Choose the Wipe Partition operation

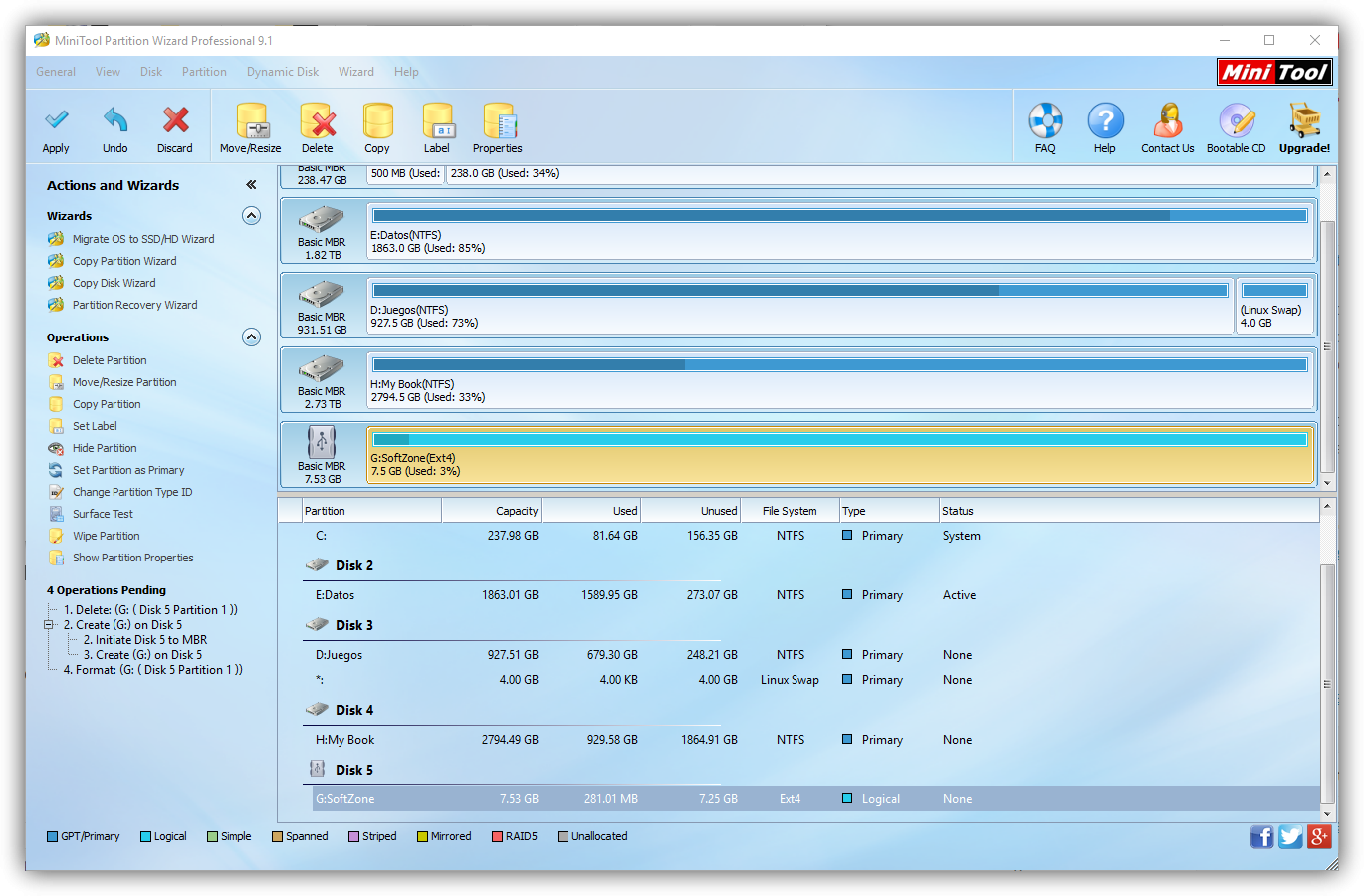click(106, 536)
